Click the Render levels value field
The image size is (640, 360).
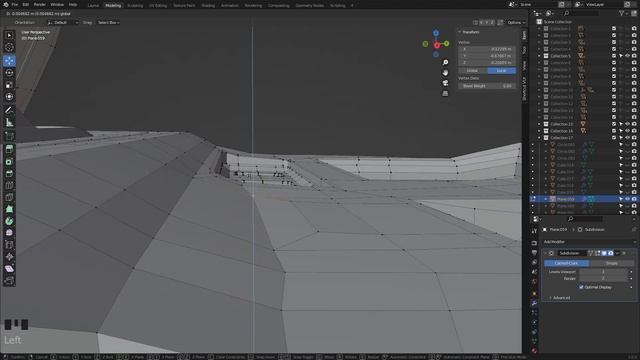point(603,278)
